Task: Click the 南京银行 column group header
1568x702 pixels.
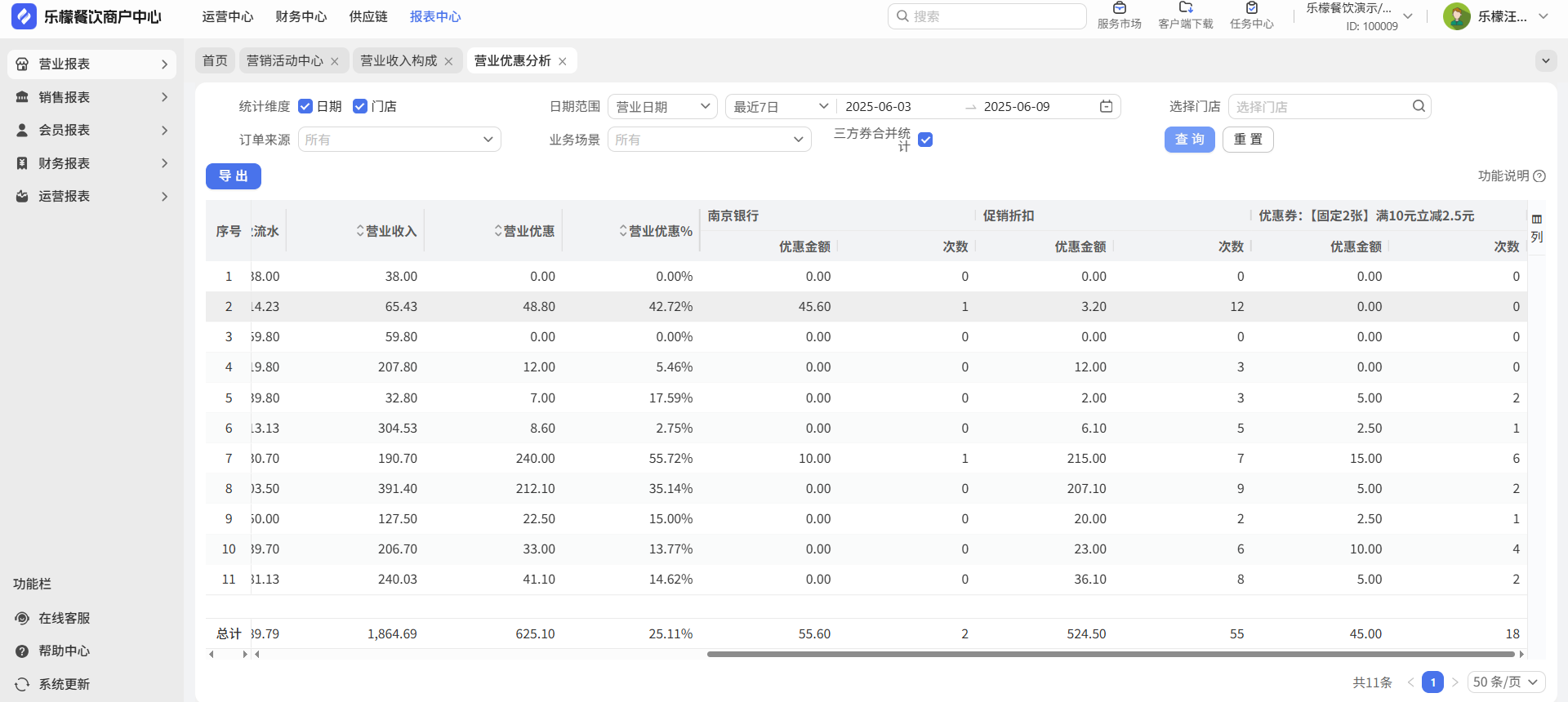Action: [733, 215]
